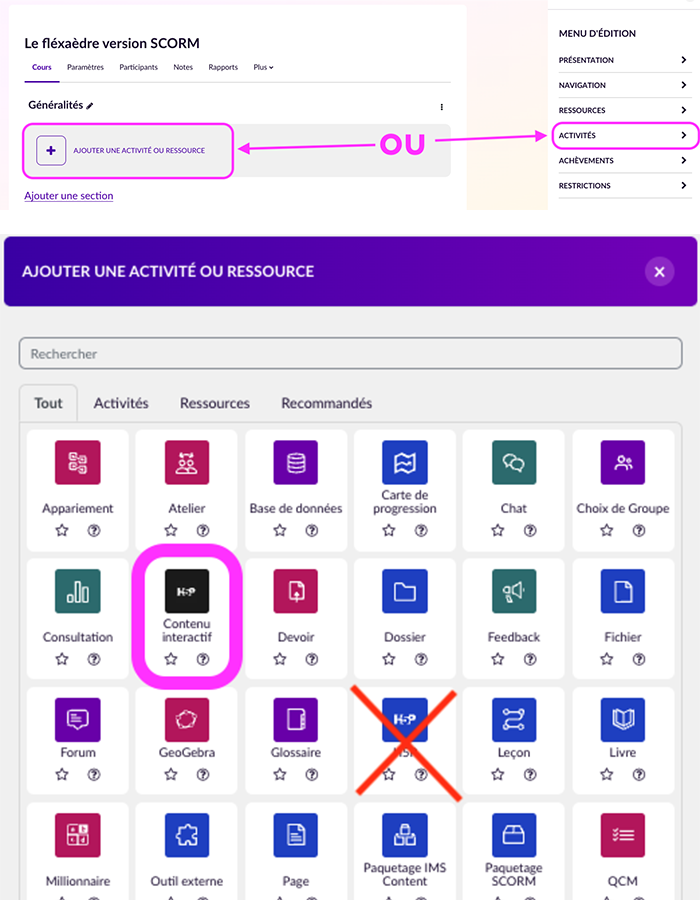
Task: Follow the Ajouter une section link
Action: tap(68, 196)
